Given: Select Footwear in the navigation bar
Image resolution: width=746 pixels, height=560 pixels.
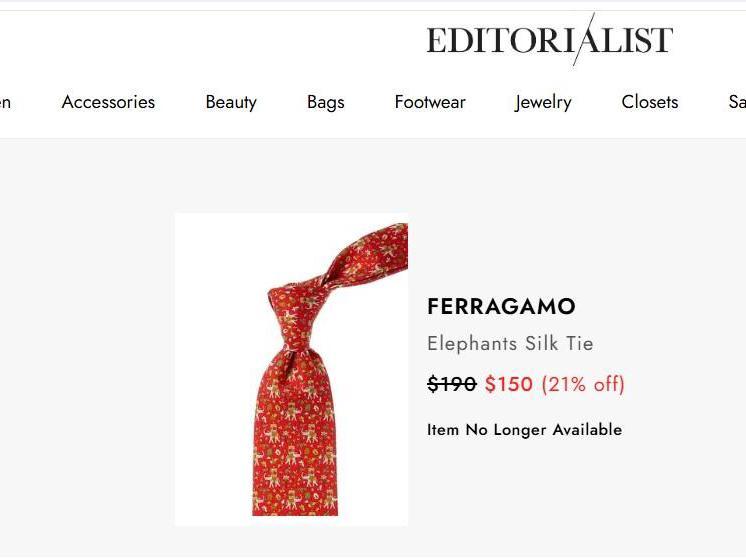Looking at the screenshot, I should coord(430,102).
